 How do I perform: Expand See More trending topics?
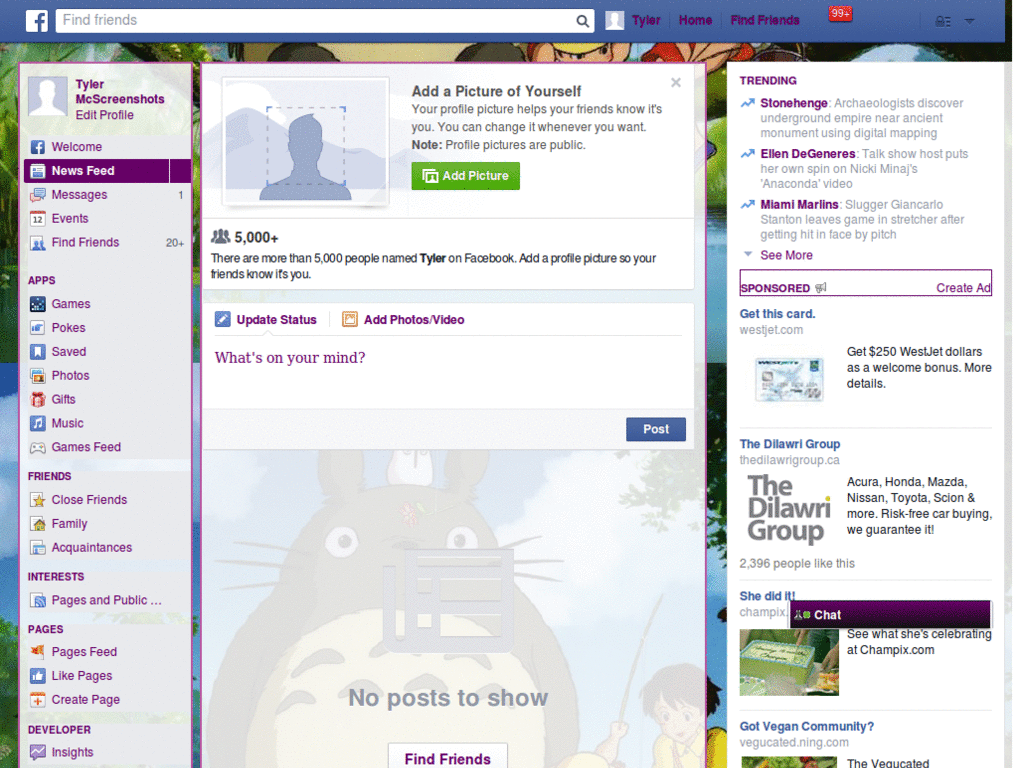pos(786,255)
